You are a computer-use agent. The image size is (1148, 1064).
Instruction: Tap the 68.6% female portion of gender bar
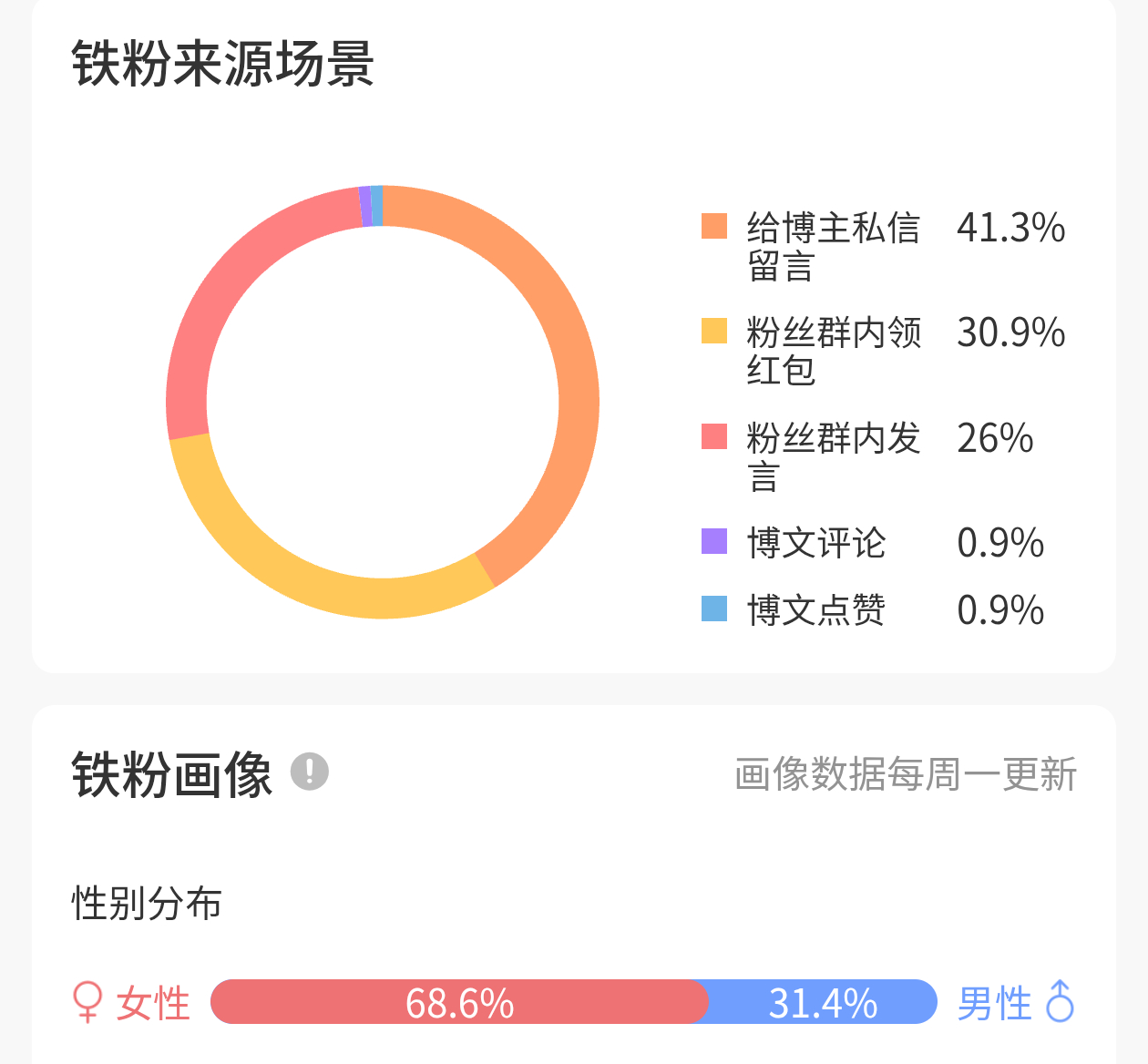459,1002
